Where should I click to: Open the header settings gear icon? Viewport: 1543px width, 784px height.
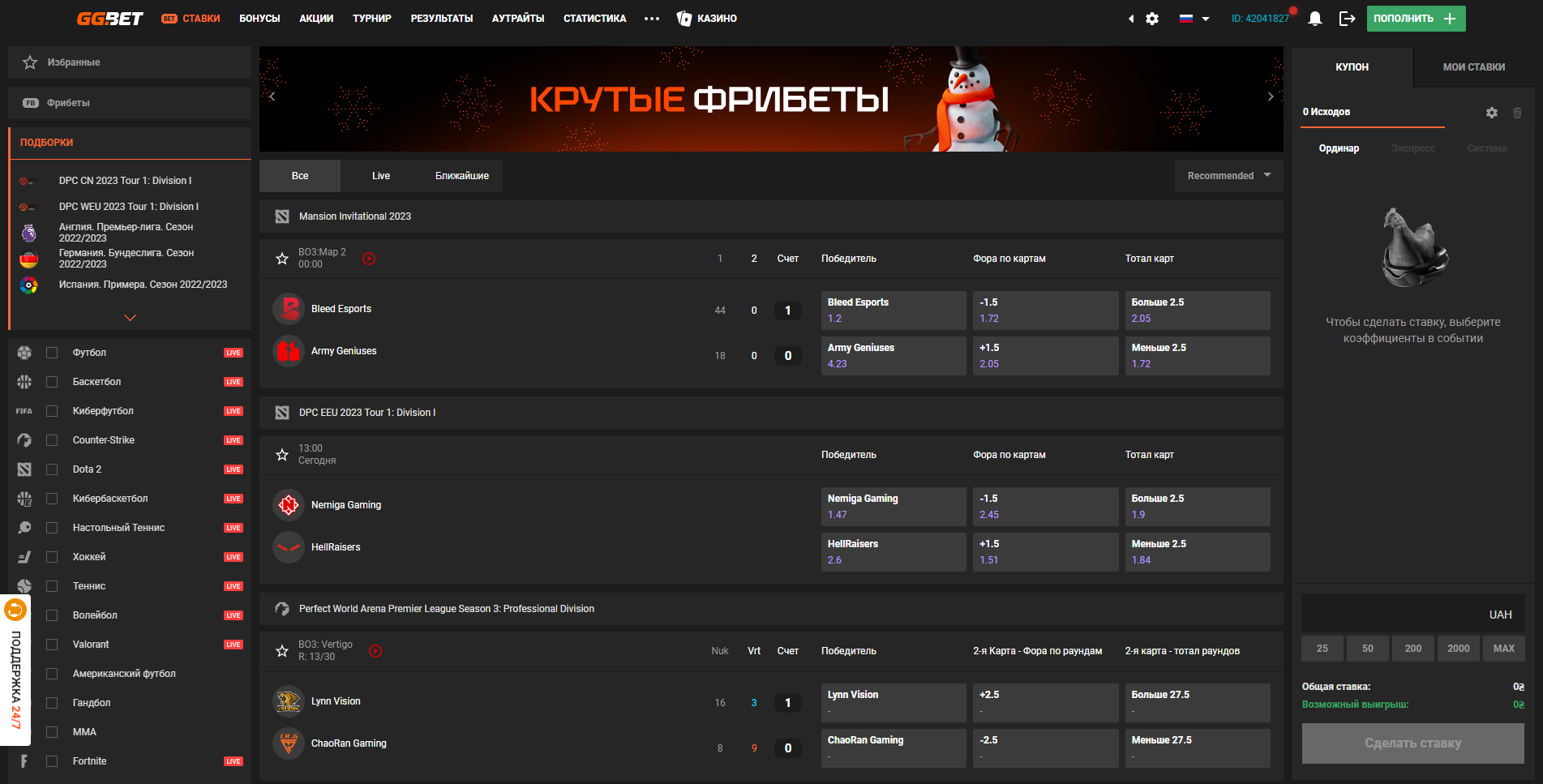(x=1152, y=19)
